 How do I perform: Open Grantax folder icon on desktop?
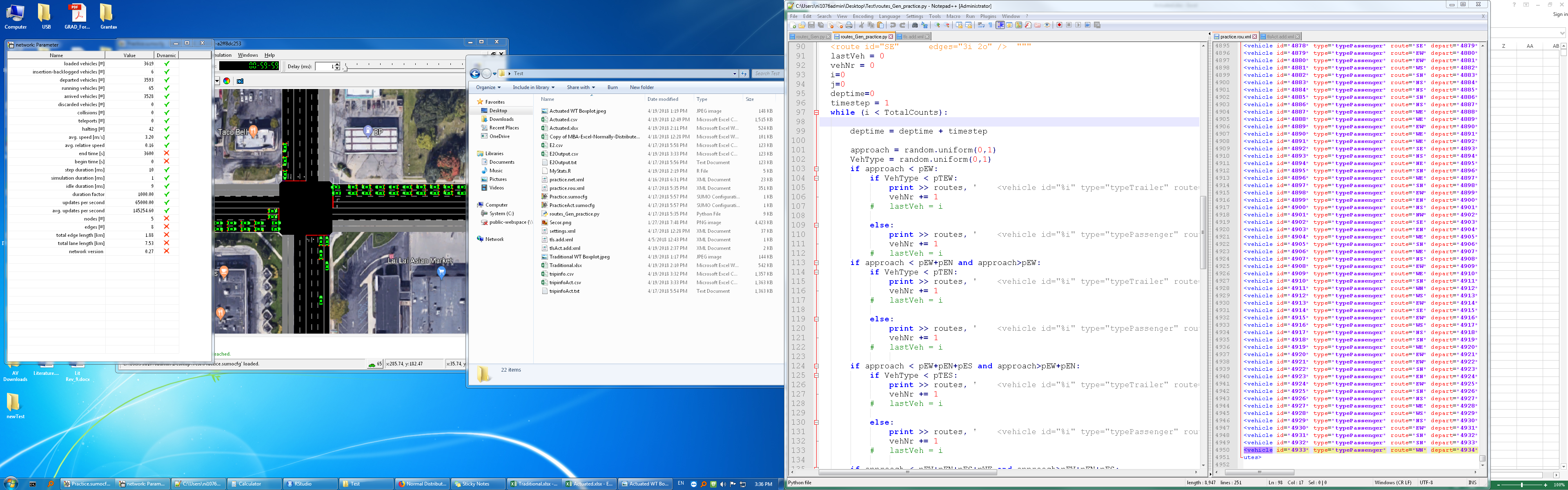[x=108, y=16]
